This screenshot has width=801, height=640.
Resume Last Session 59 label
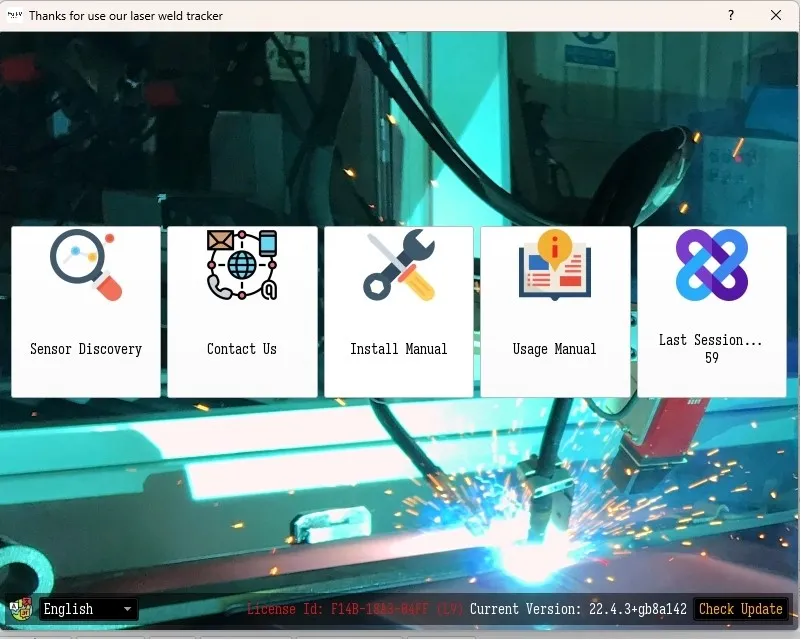711,349
